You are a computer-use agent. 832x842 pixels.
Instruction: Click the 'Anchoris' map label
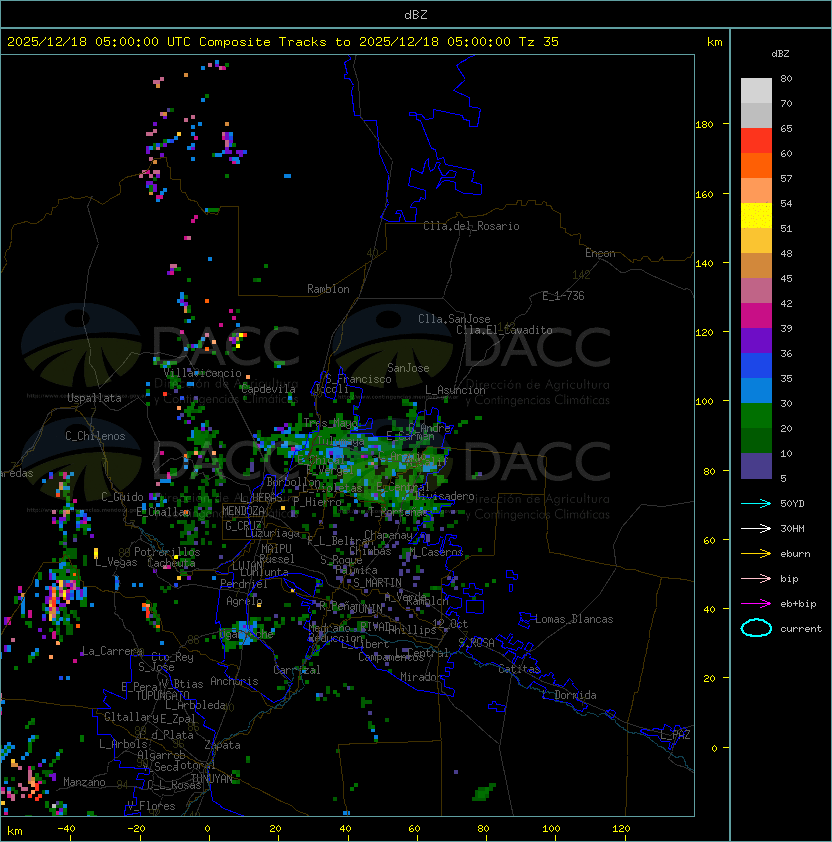coord(234,681)
